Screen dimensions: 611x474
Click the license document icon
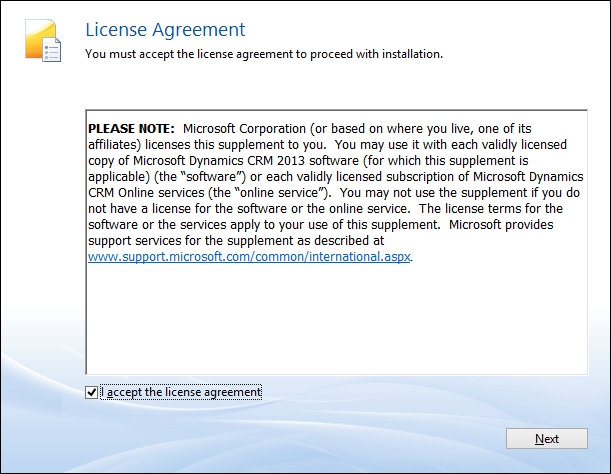point(43,41)
